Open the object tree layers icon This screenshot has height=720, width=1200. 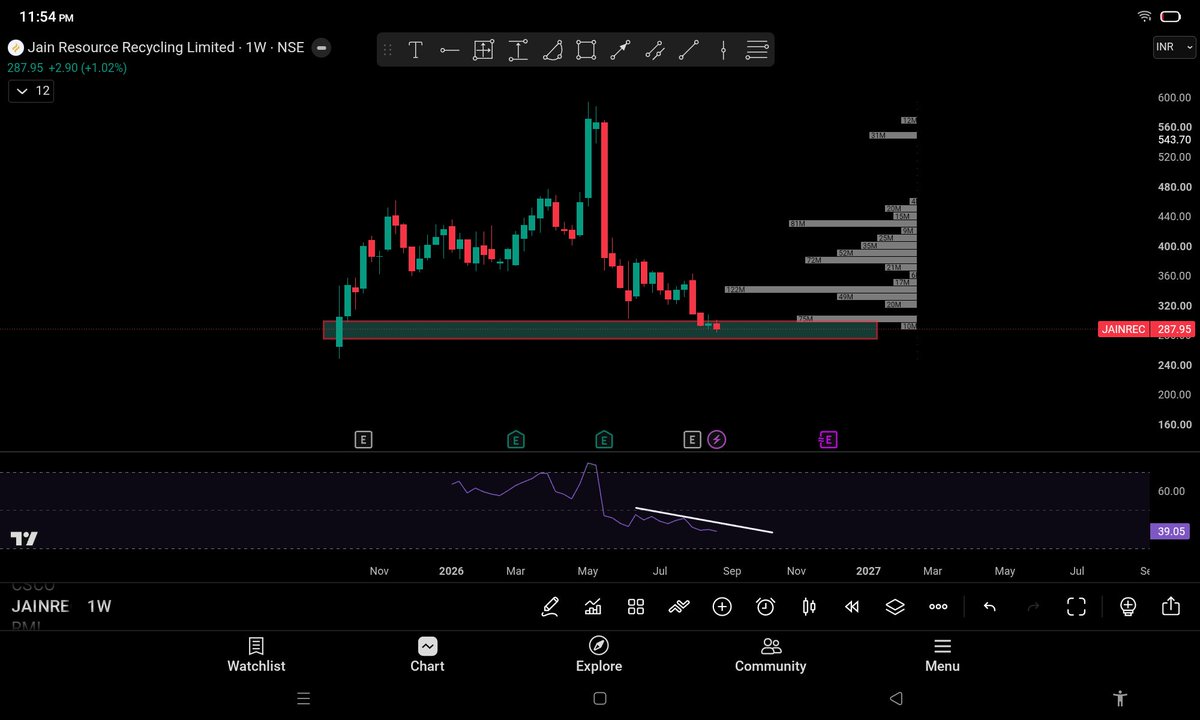click(895, 606)
